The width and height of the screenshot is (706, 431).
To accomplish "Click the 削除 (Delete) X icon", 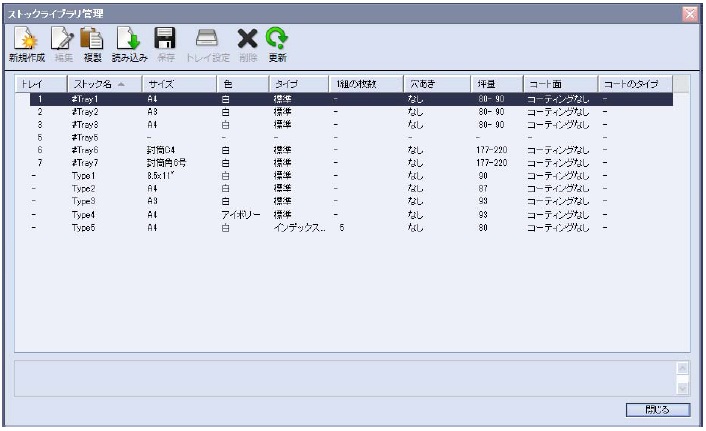I will coord(247,39).
